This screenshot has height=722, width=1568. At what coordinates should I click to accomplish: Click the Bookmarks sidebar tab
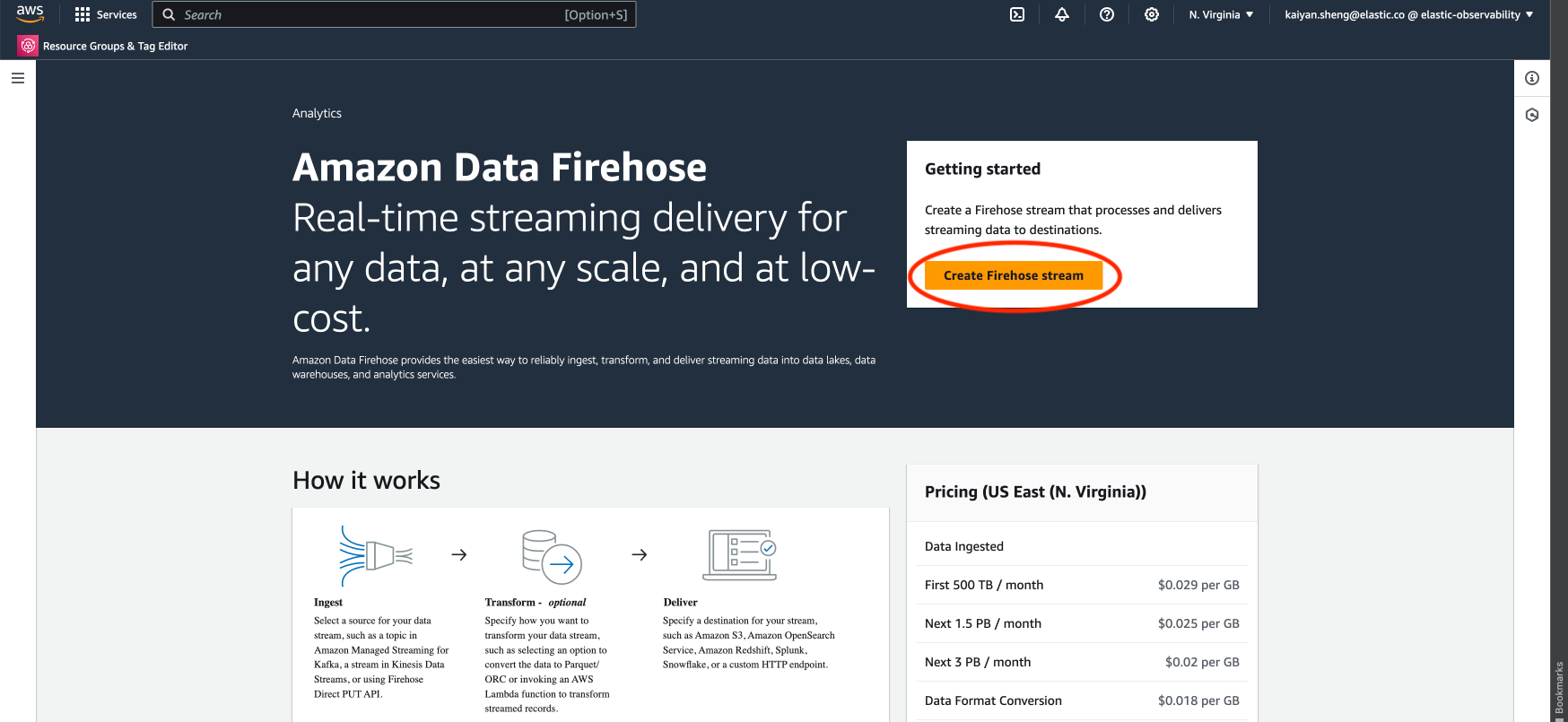(1559, 691)
